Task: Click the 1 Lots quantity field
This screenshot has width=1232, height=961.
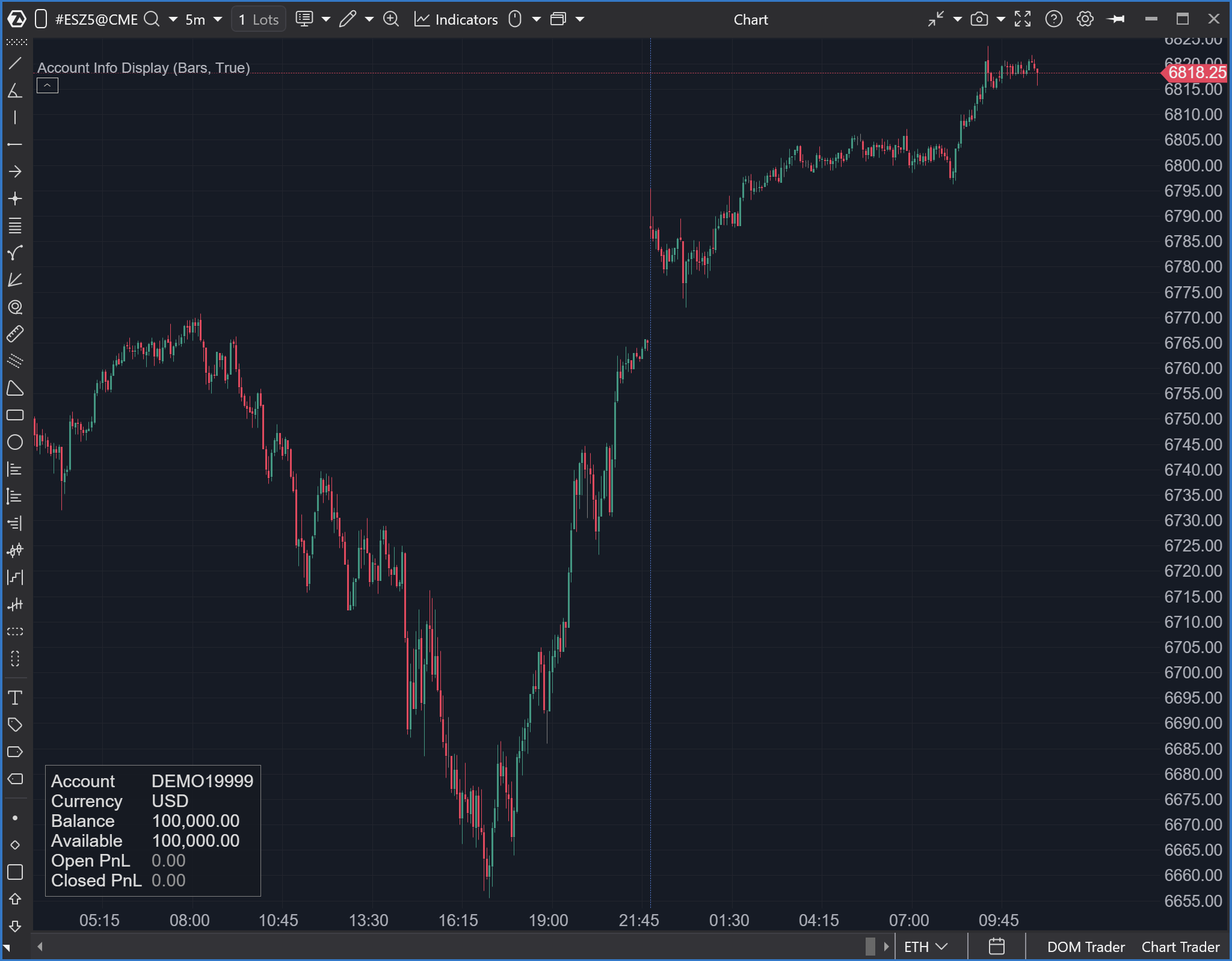Action: pyautogui.click(x=259, y=19)
